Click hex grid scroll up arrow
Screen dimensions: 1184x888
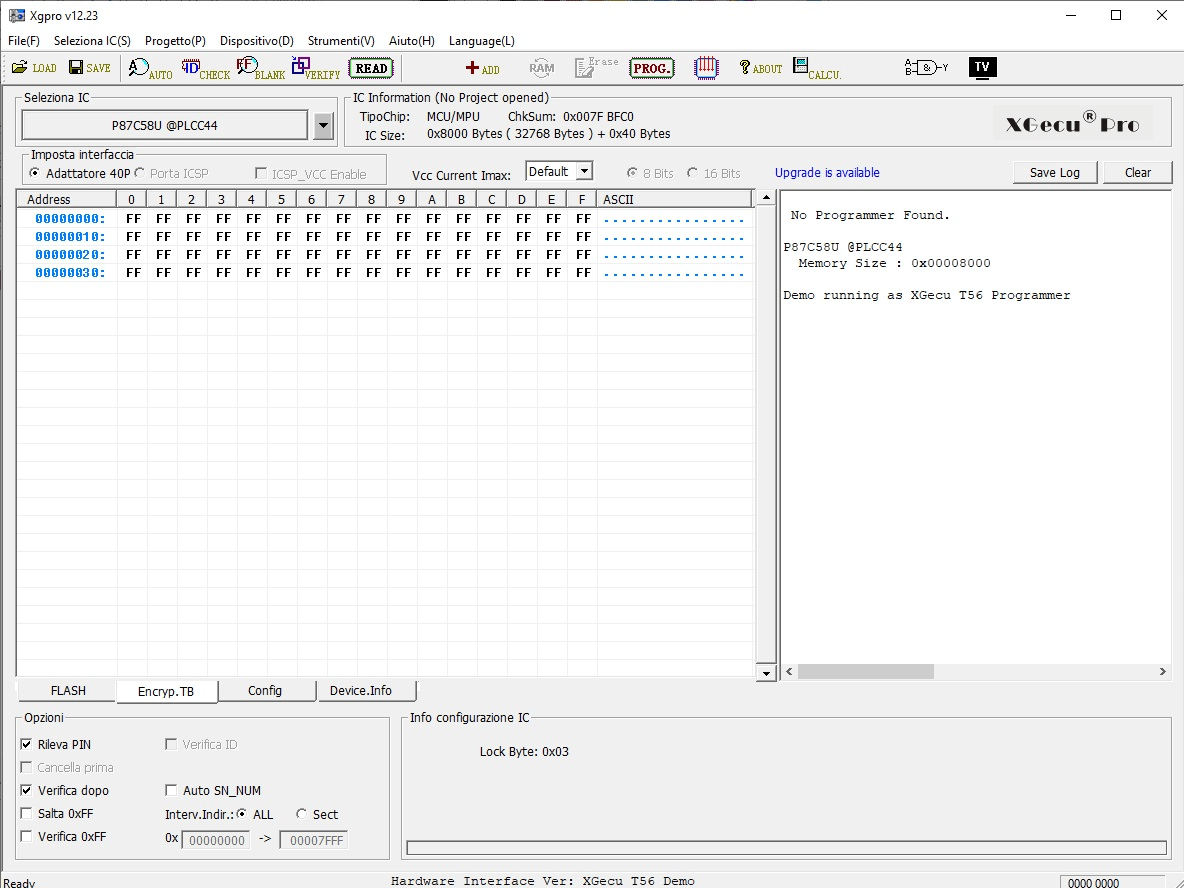[766, 199]
